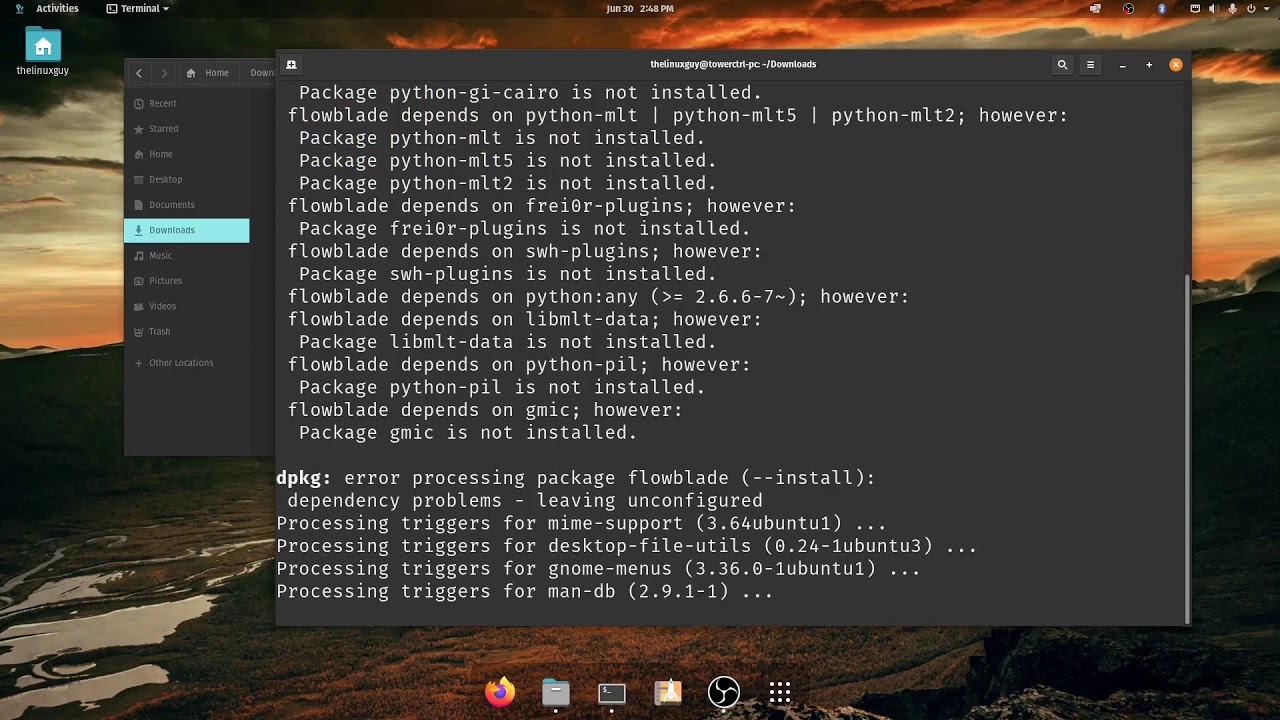Image resolution: width=1280 pixels, height=720 pixels.
Task: Expand the system menu arrow
Action: point(1265,8)
